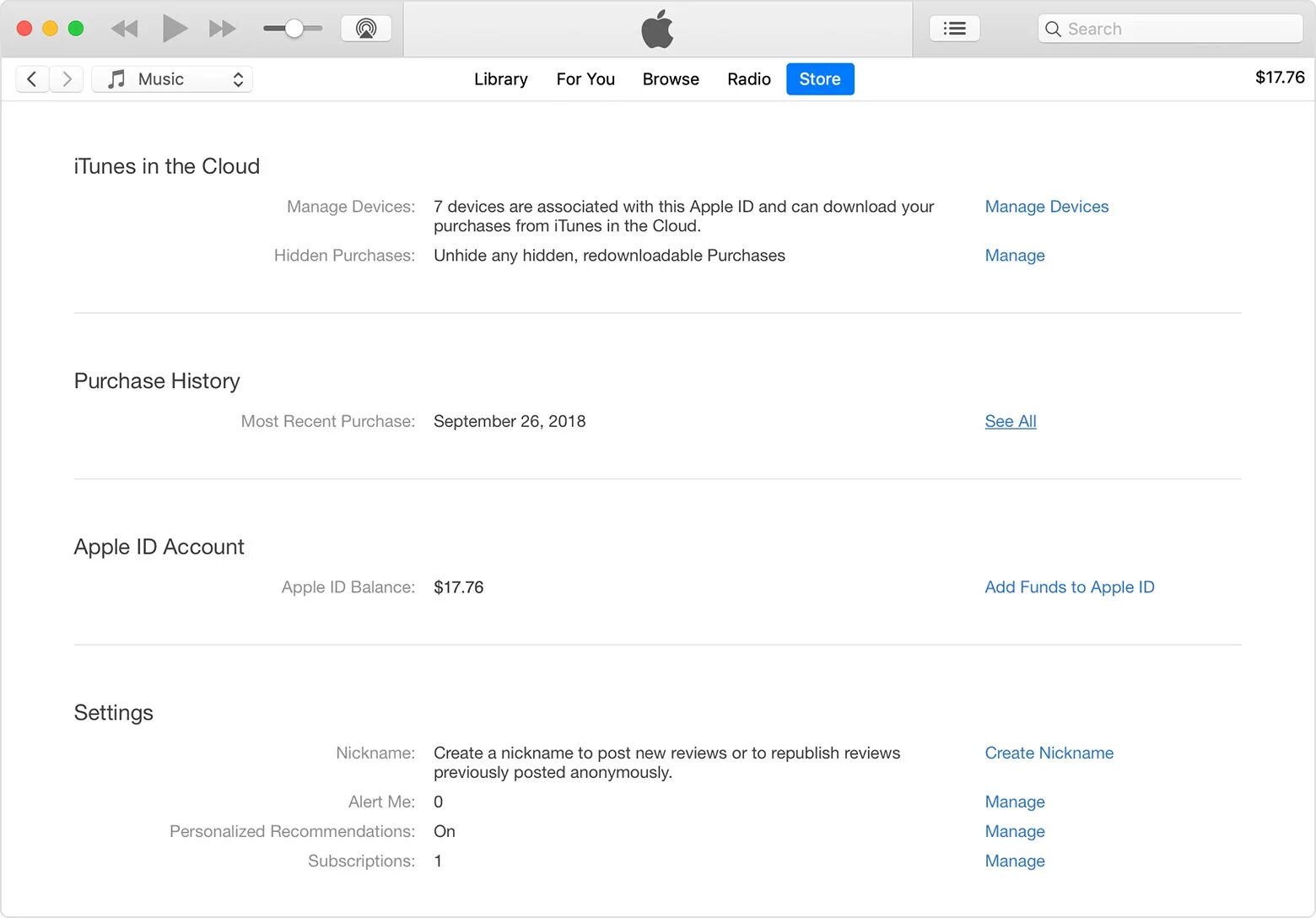Click the red close window button
This screenshot has height=918, width=1316.
24,29
